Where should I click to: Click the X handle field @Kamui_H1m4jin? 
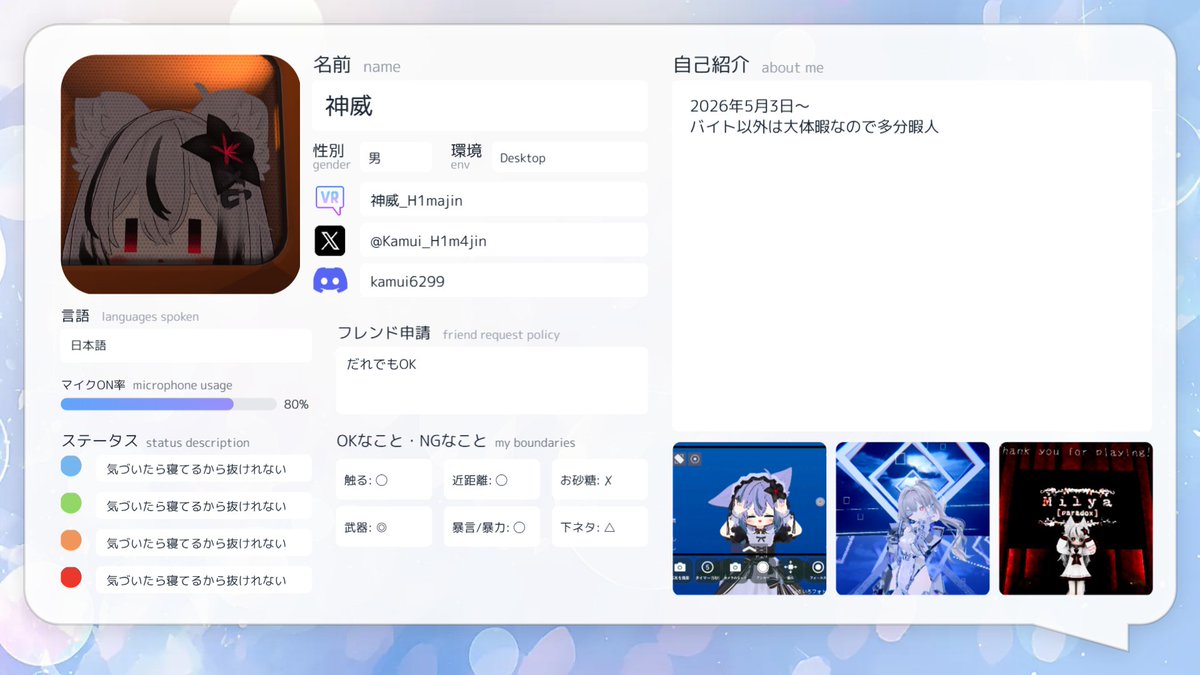click(x=504, y=241)
